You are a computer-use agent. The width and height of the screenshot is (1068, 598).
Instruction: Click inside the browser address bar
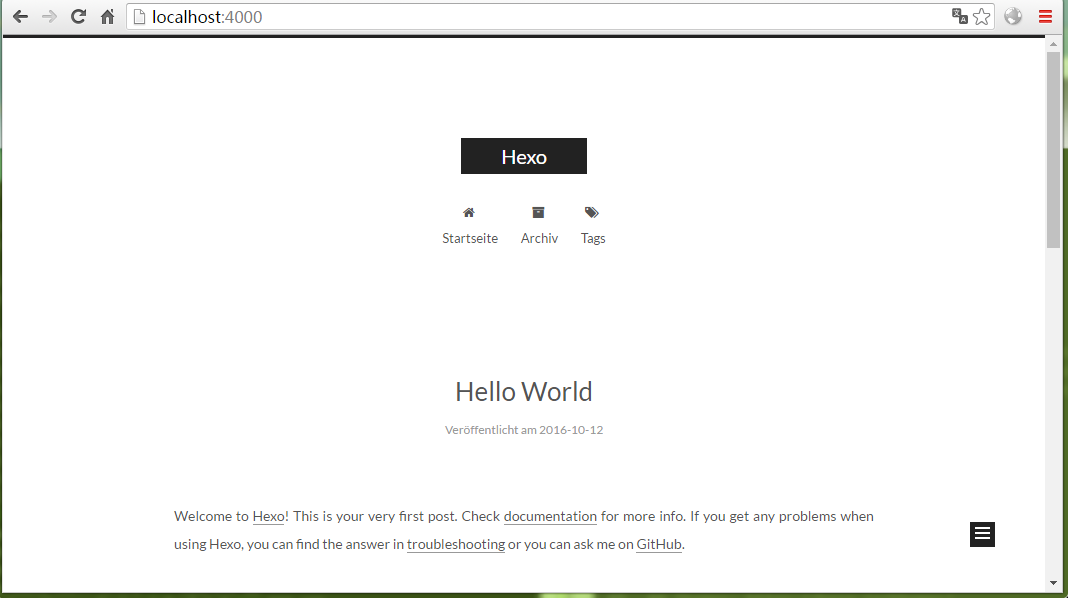pyautogui.click(x=400, y=16)
